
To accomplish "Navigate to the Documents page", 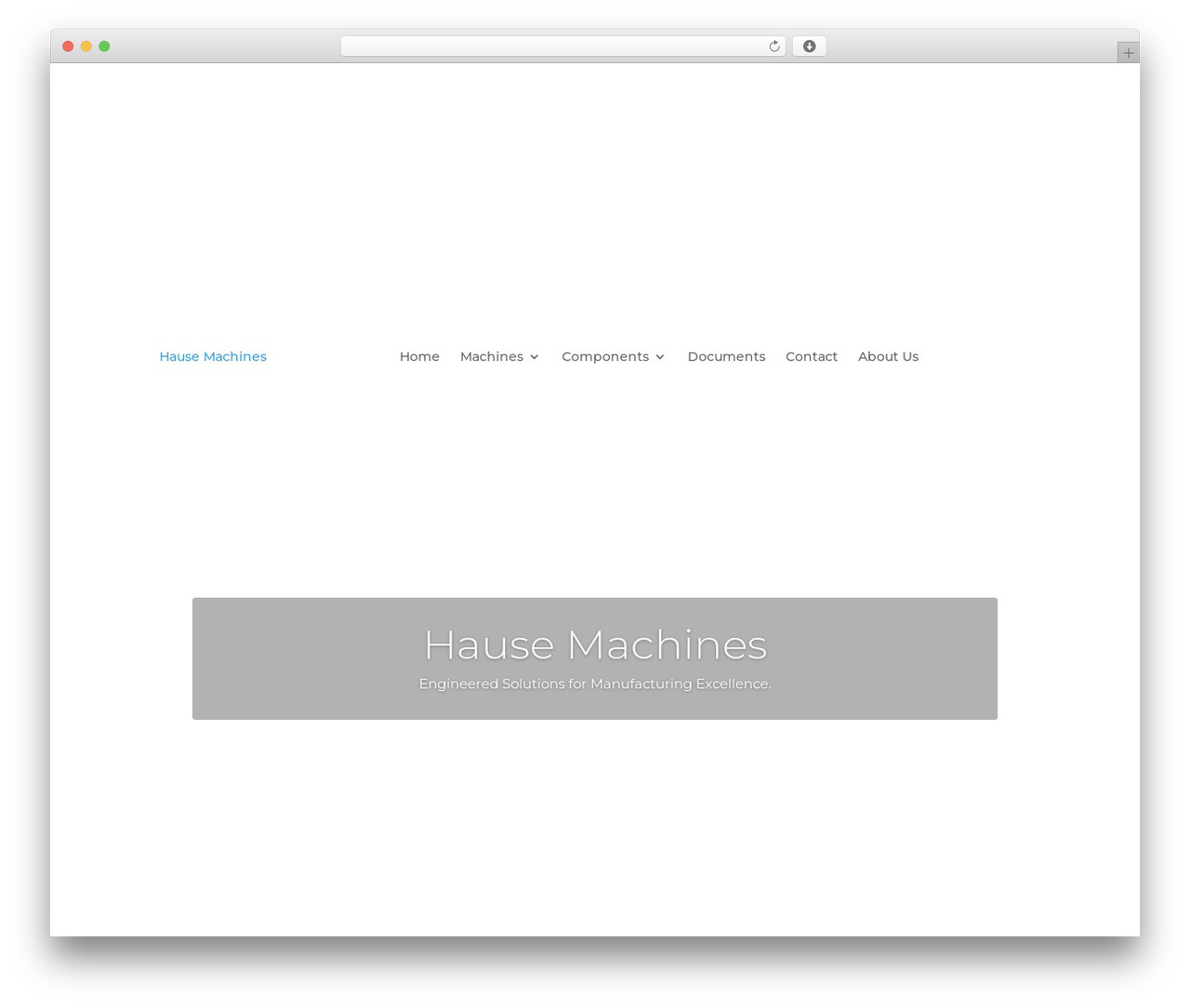I will [x=726, y=356].
